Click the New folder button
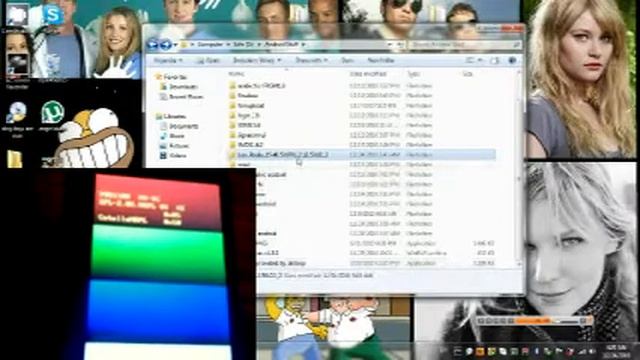The image size is (640, 360). pyautogui.click(x=380, y=60)
